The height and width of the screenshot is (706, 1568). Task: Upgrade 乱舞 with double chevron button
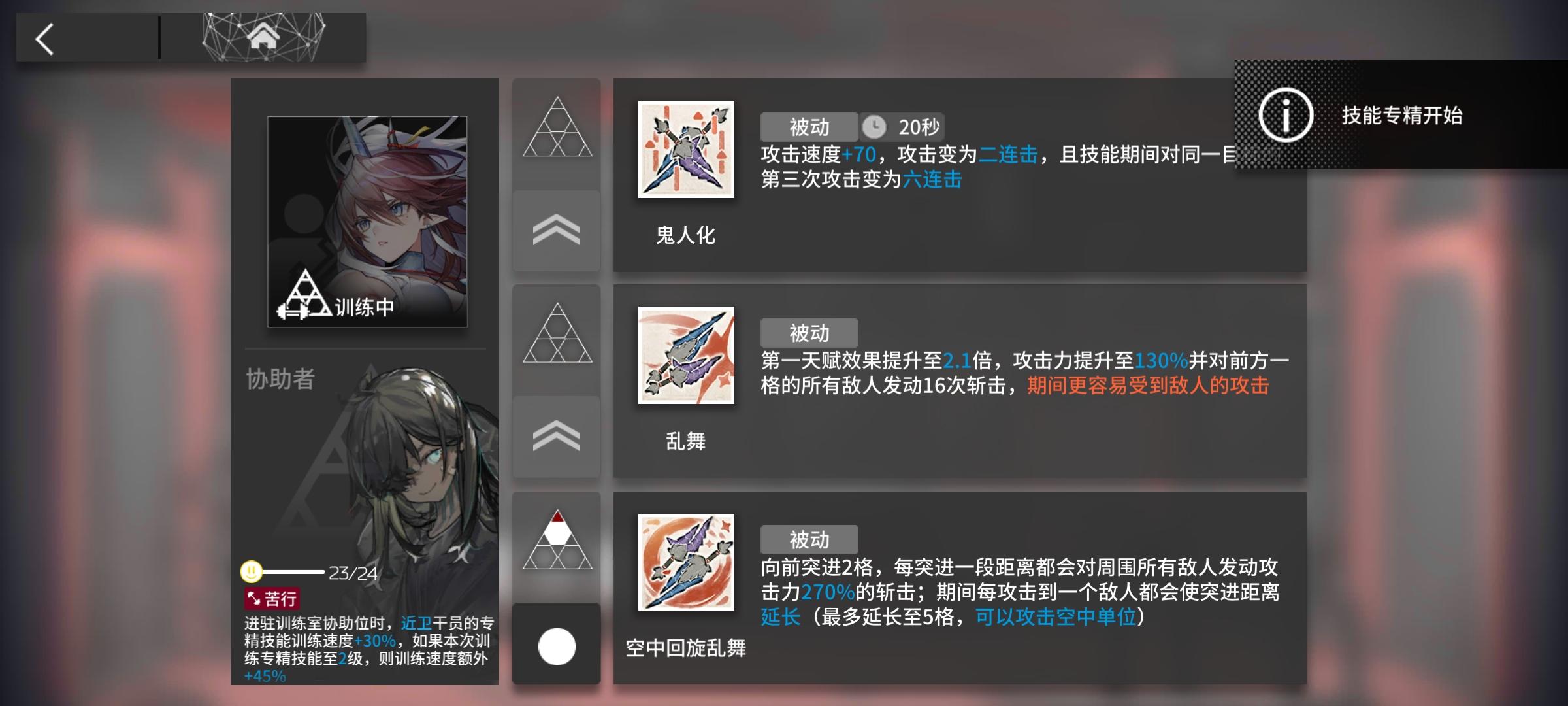557,436
